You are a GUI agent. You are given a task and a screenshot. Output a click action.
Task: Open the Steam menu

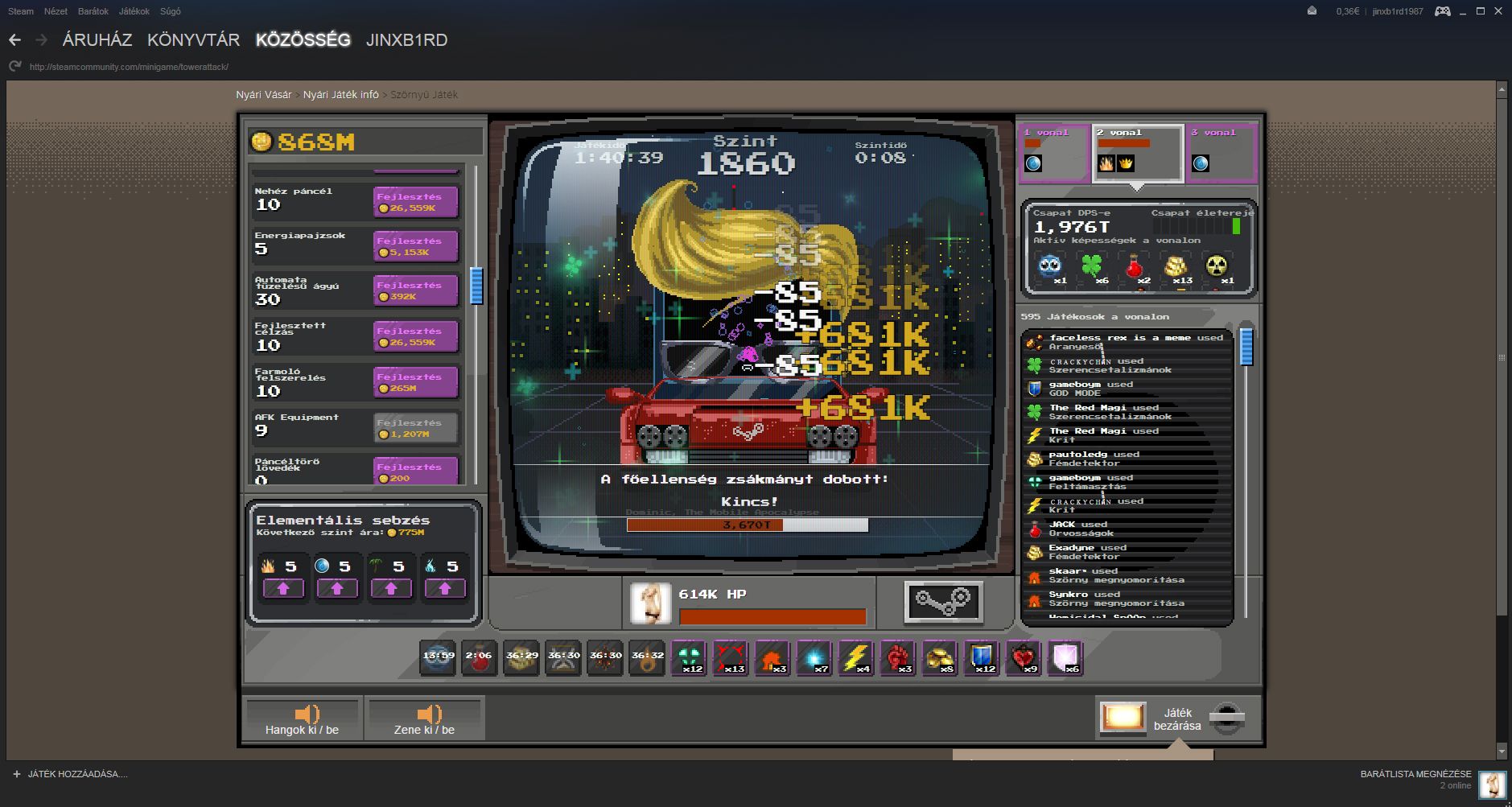coord(21,11)
